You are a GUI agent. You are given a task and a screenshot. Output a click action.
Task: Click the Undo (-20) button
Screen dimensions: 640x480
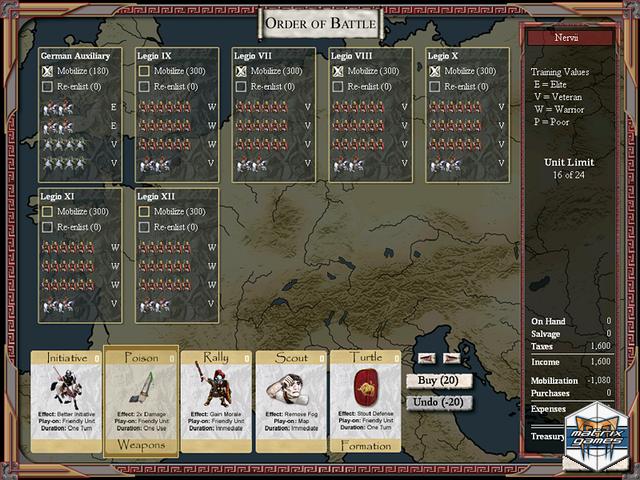tap(439, 402)
